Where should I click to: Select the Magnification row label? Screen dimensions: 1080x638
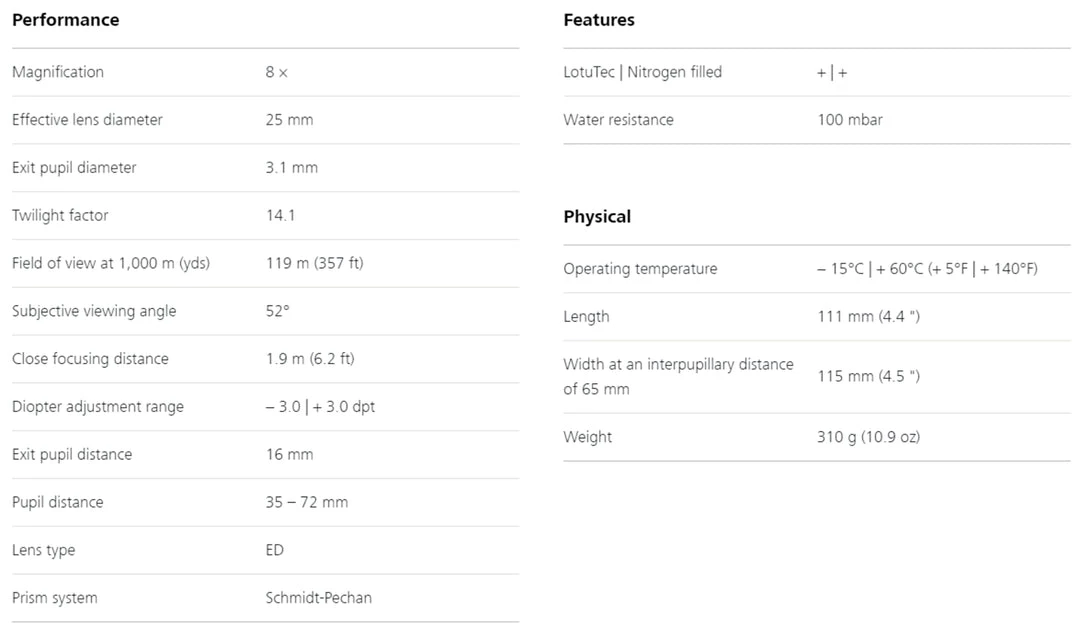coord(58,72)
